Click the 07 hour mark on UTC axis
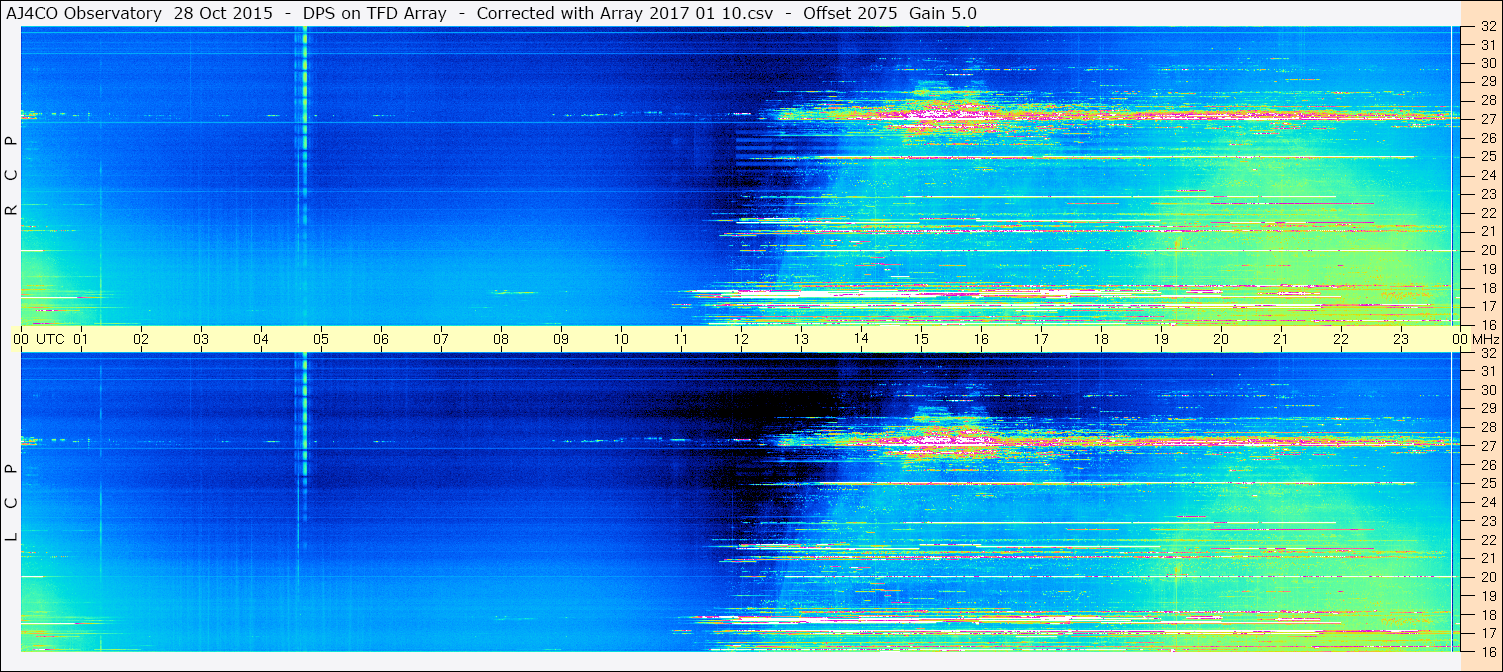Image resolution: width=1503 pixels, height=672 pixels. (x=441, y=339)
